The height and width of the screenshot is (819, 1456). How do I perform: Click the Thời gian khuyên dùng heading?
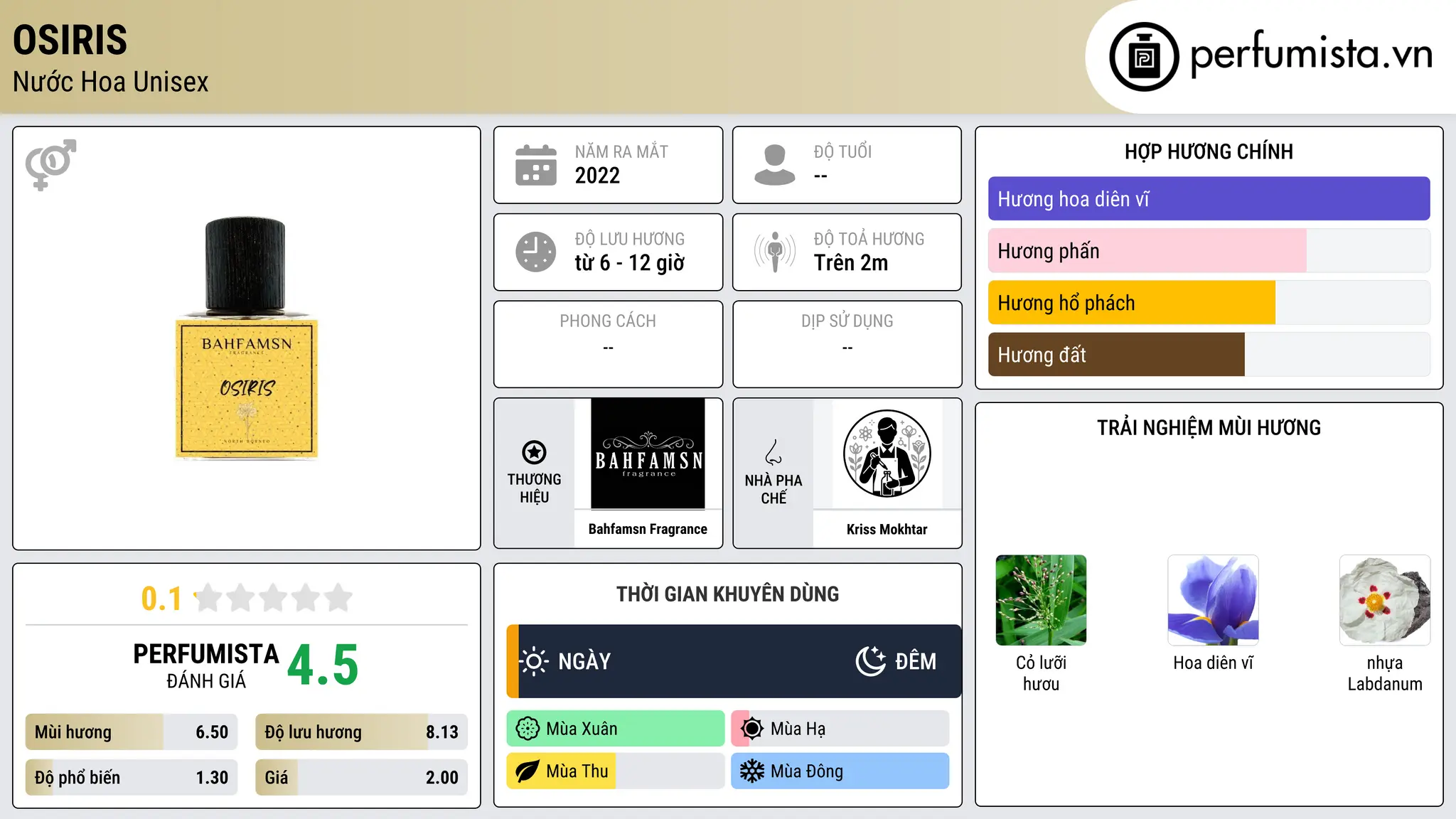727,594
